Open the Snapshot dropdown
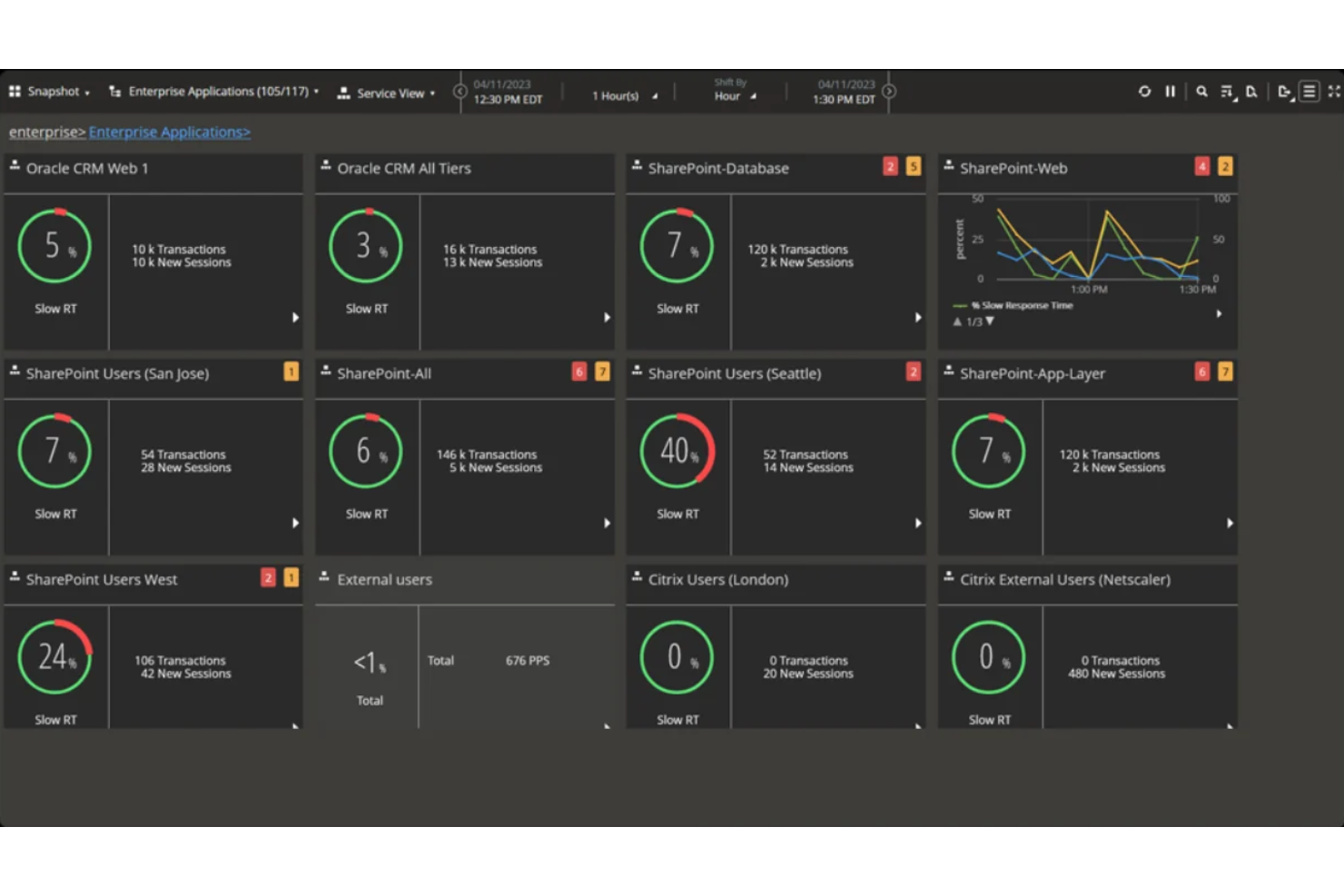The image size is (1344, 896). (54, 92)
